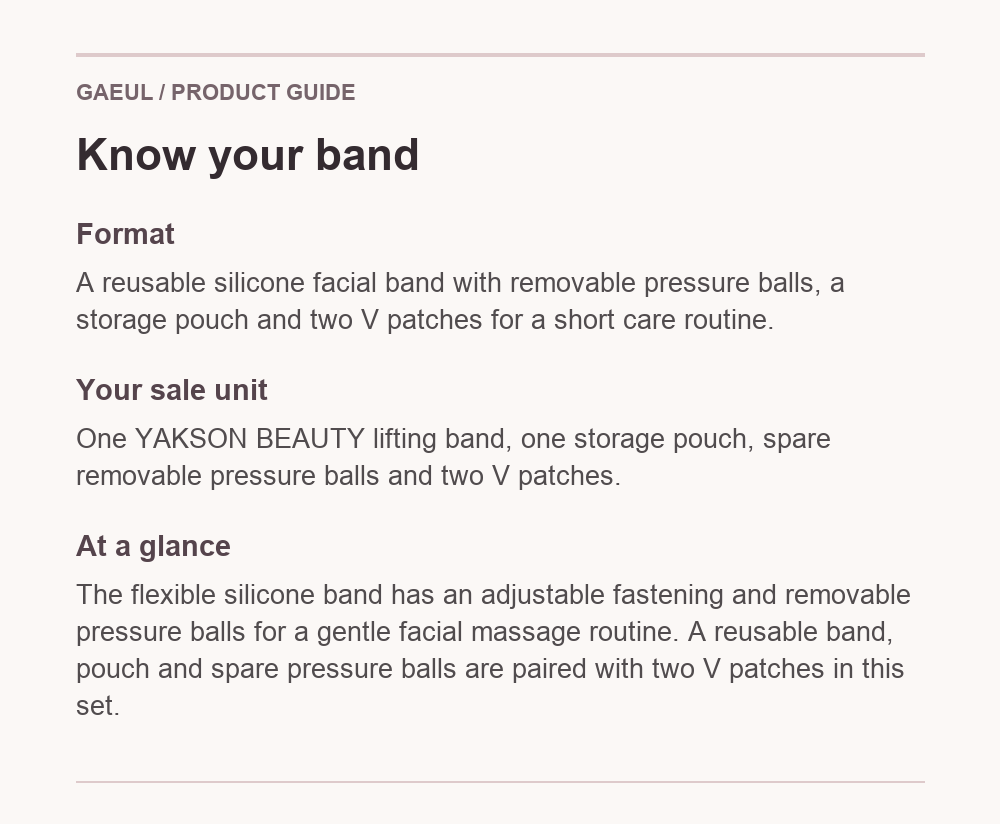Click the GAEUL / PRODUCT GUIDE breadcrumb
The height and width of the screenshot is (824, 1000).
pos(216,92)
